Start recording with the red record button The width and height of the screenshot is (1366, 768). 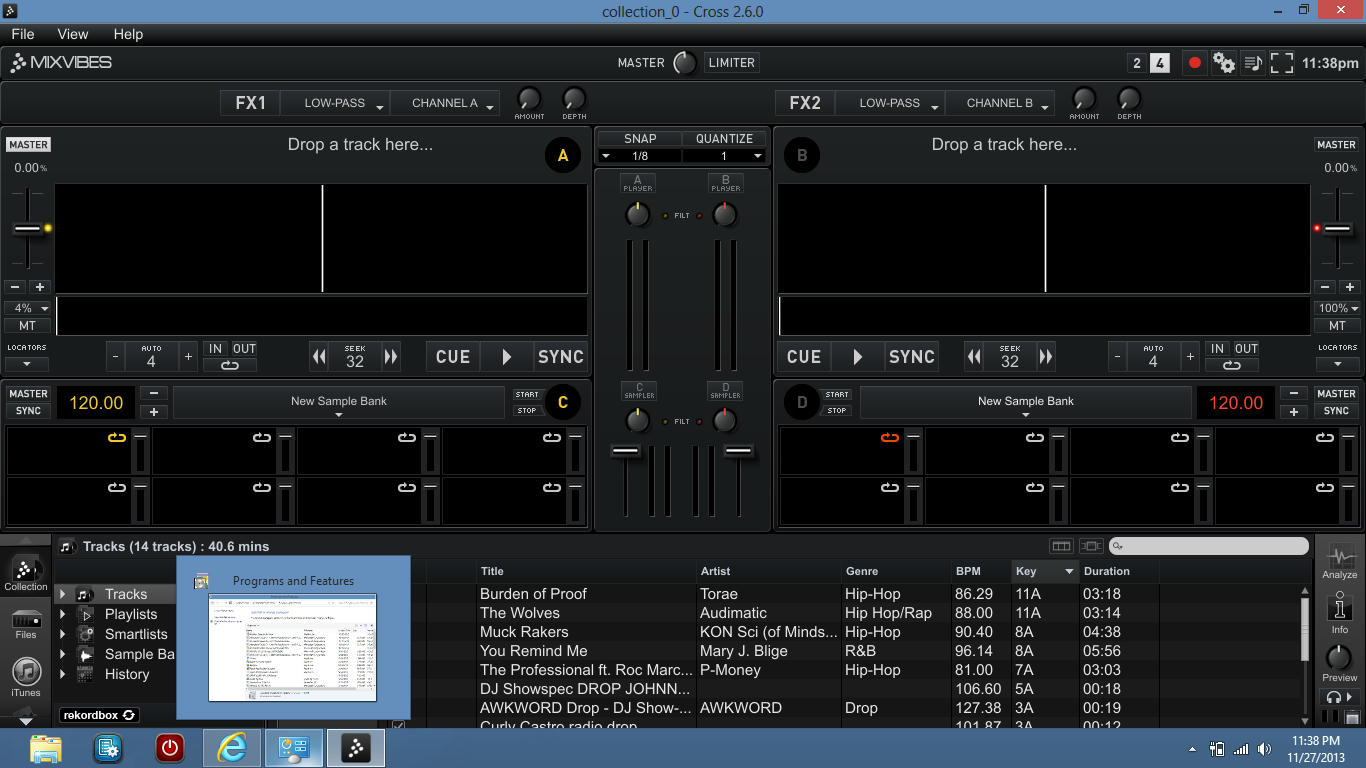(x=1194, y=63)
